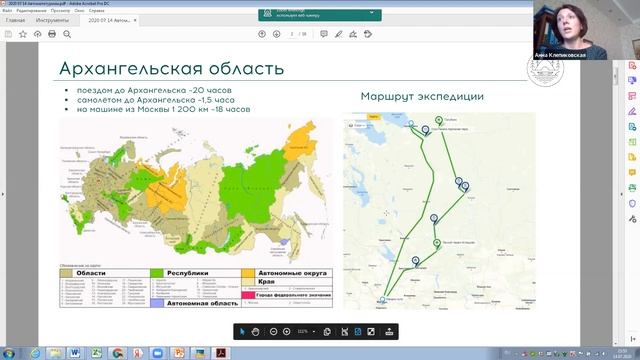Click the upload to cloud icon
The height and width of the screenshot is (360, 640).
click(x=38, y=34)
